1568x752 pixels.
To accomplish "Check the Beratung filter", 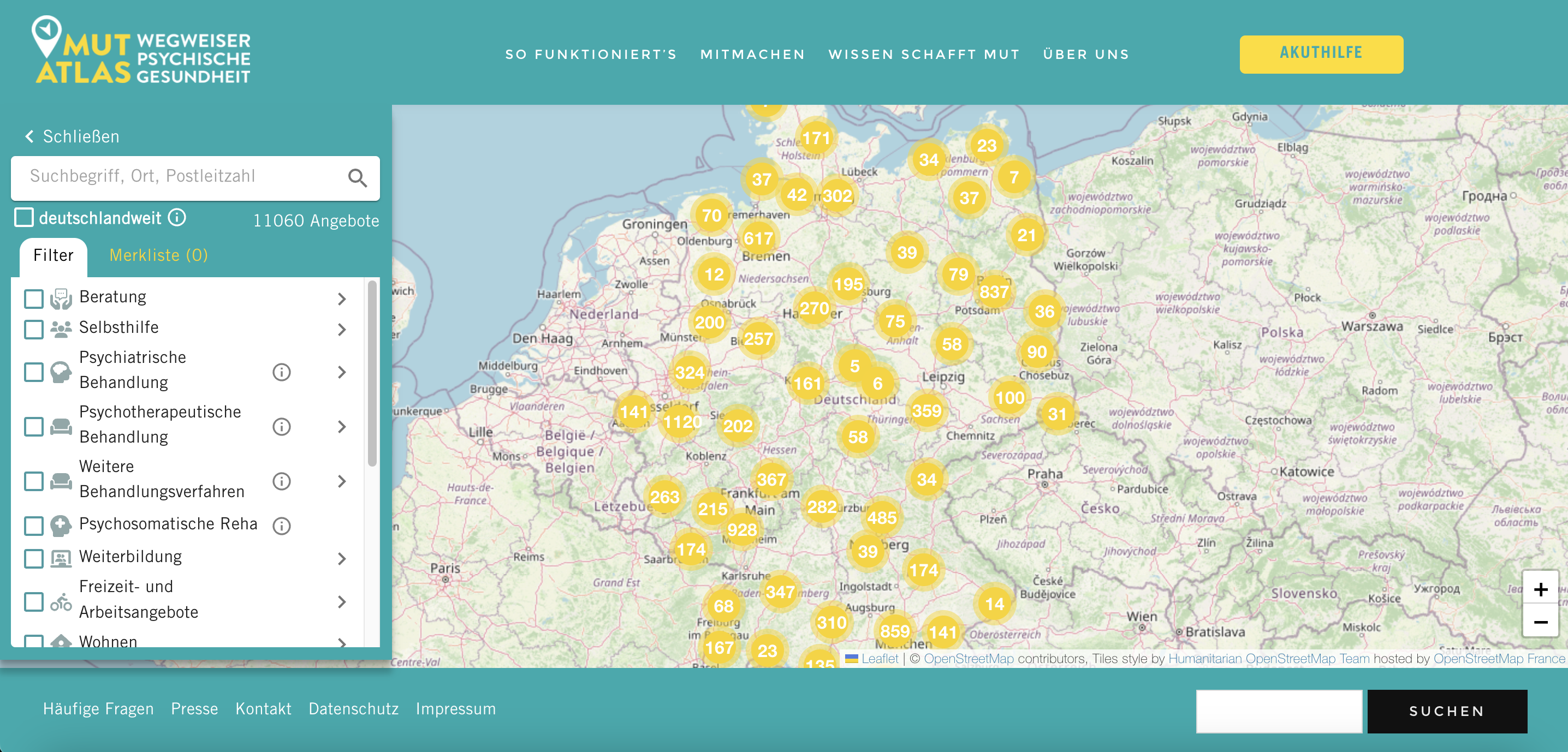I will click(33, 299).
